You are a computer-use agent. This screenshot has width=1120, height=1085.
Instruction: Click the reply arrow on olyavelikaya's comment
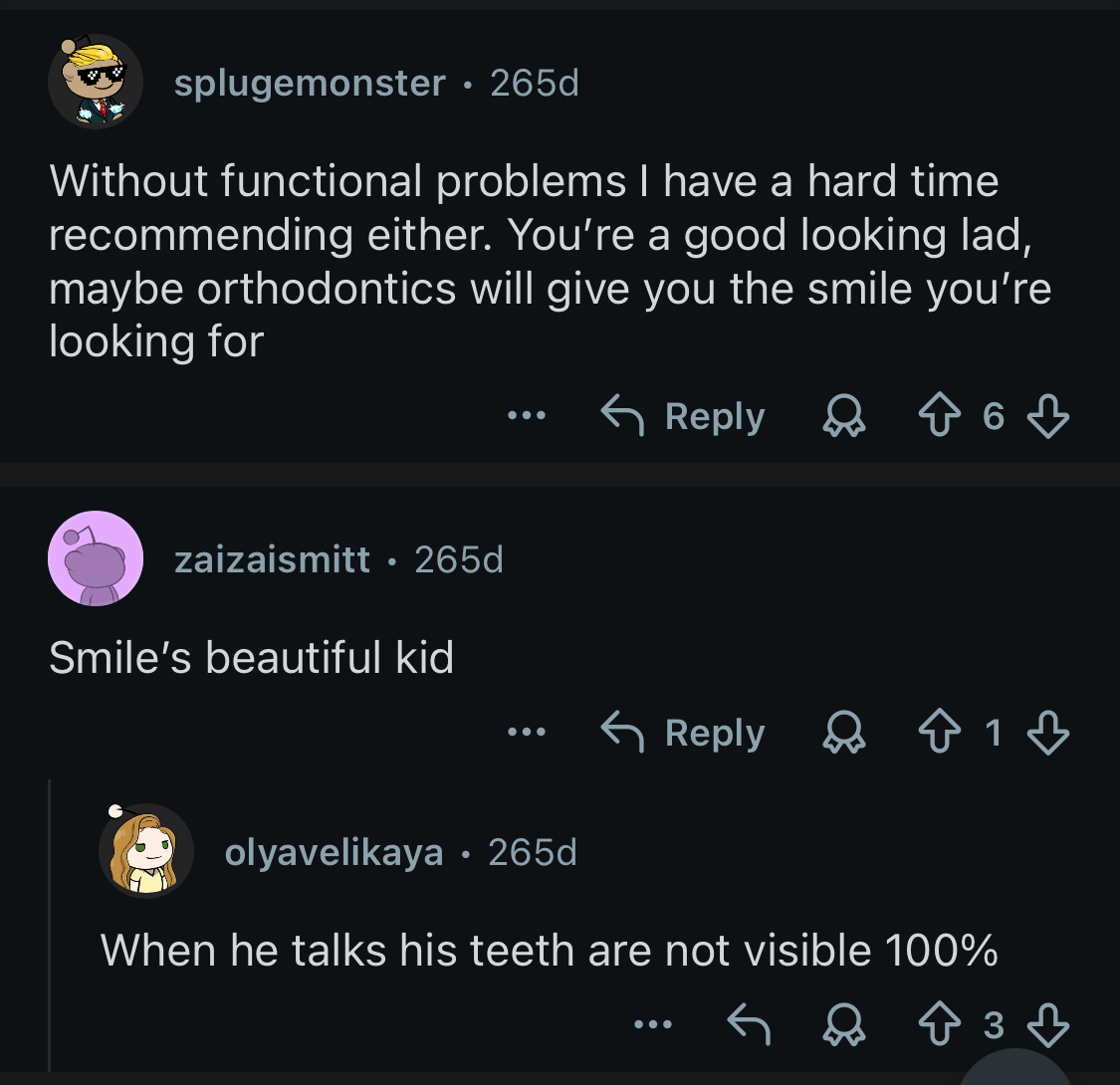click(750, 1024)
